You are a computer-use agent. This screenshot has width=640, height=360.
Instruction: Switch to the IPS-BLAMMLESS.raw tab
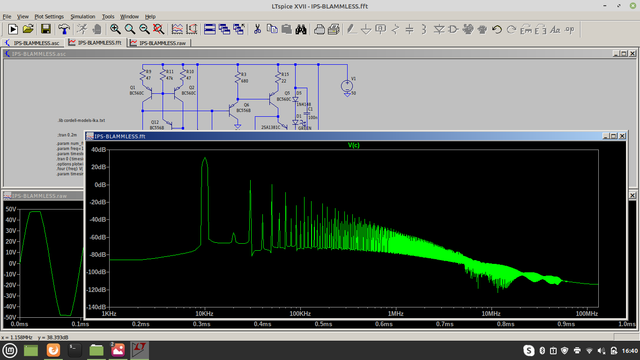[159, 43]
